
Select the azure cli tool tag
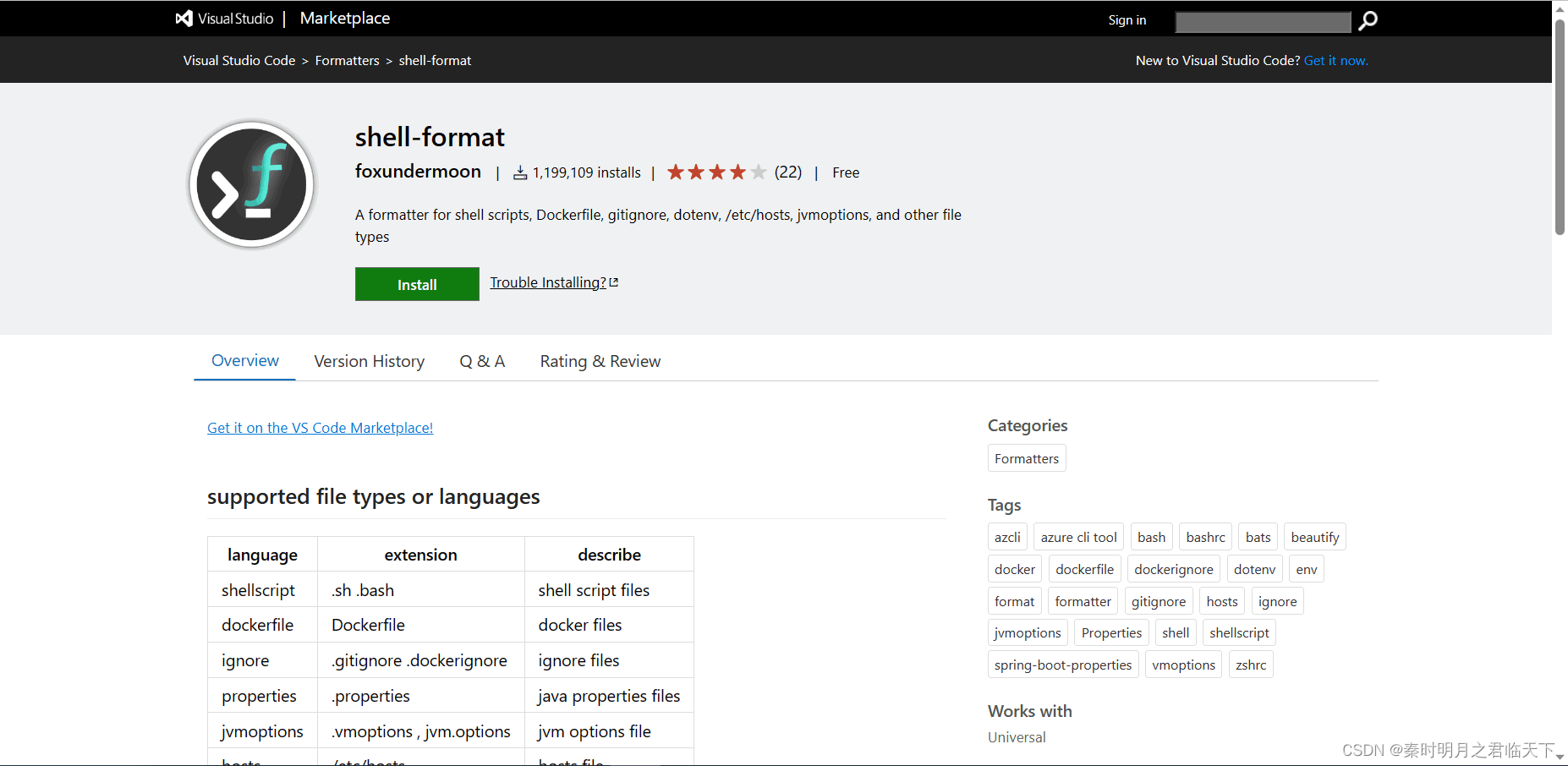pos(1079,537)
